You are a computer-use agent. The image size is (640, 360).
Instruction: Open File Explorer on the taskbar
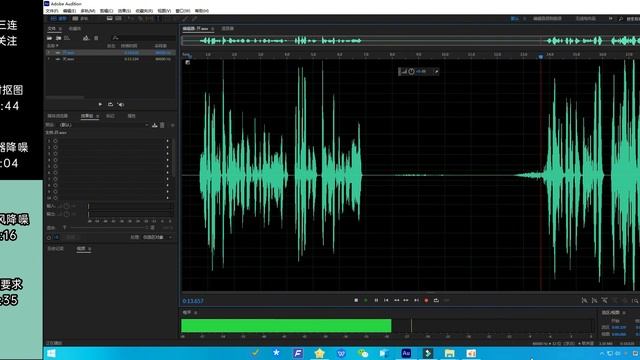pyautogui.click(x=449, y=353)
